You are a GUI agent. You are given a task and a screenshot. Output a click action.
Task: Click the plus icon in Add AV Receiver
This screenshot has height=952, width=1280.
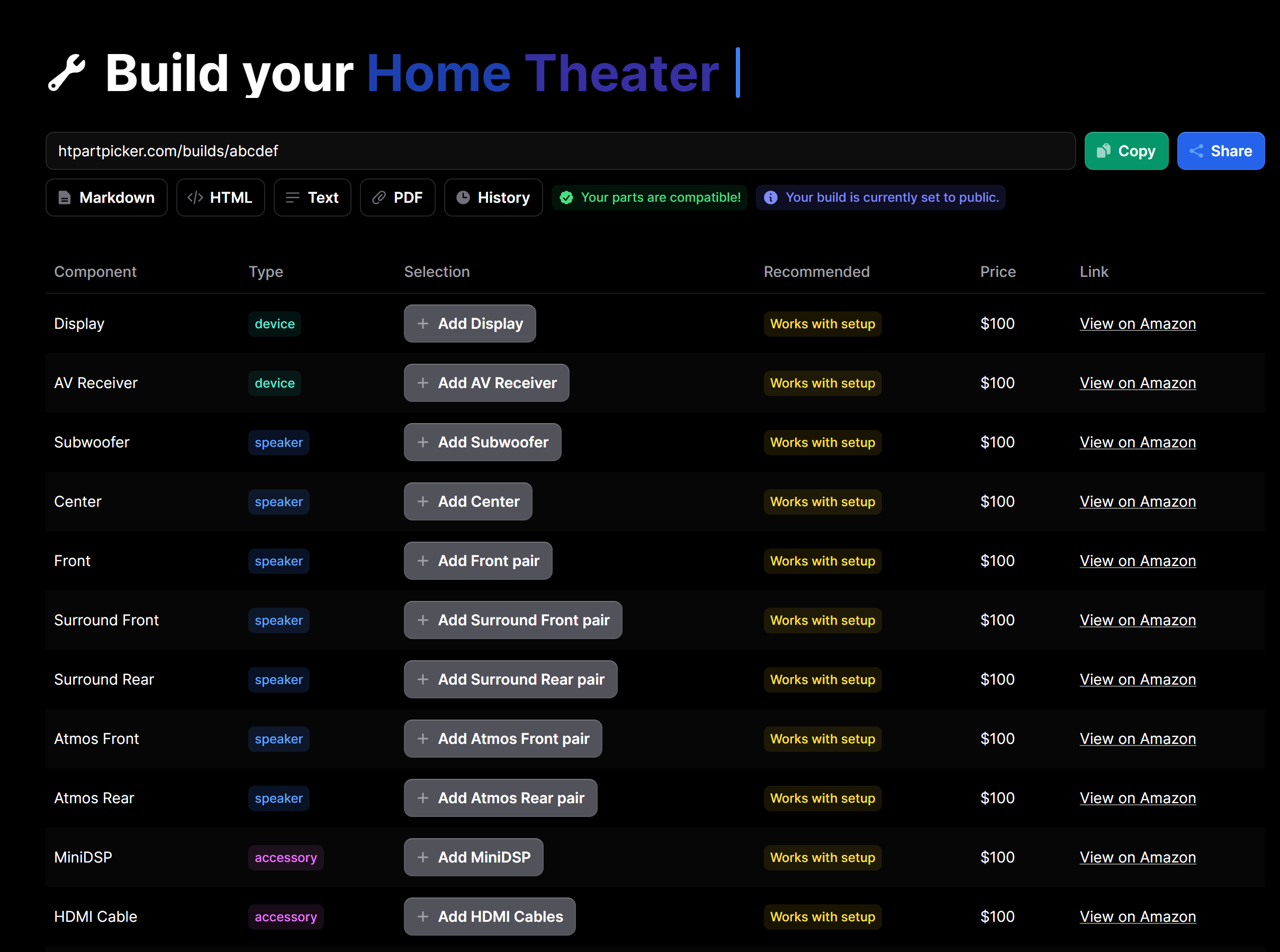[423, 383]
